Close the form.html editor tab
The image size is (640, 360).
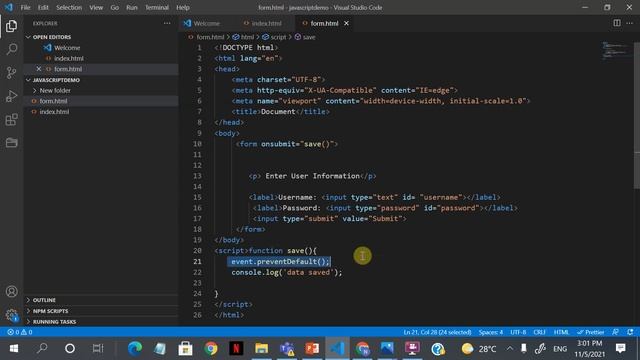[x=346, y=23]
